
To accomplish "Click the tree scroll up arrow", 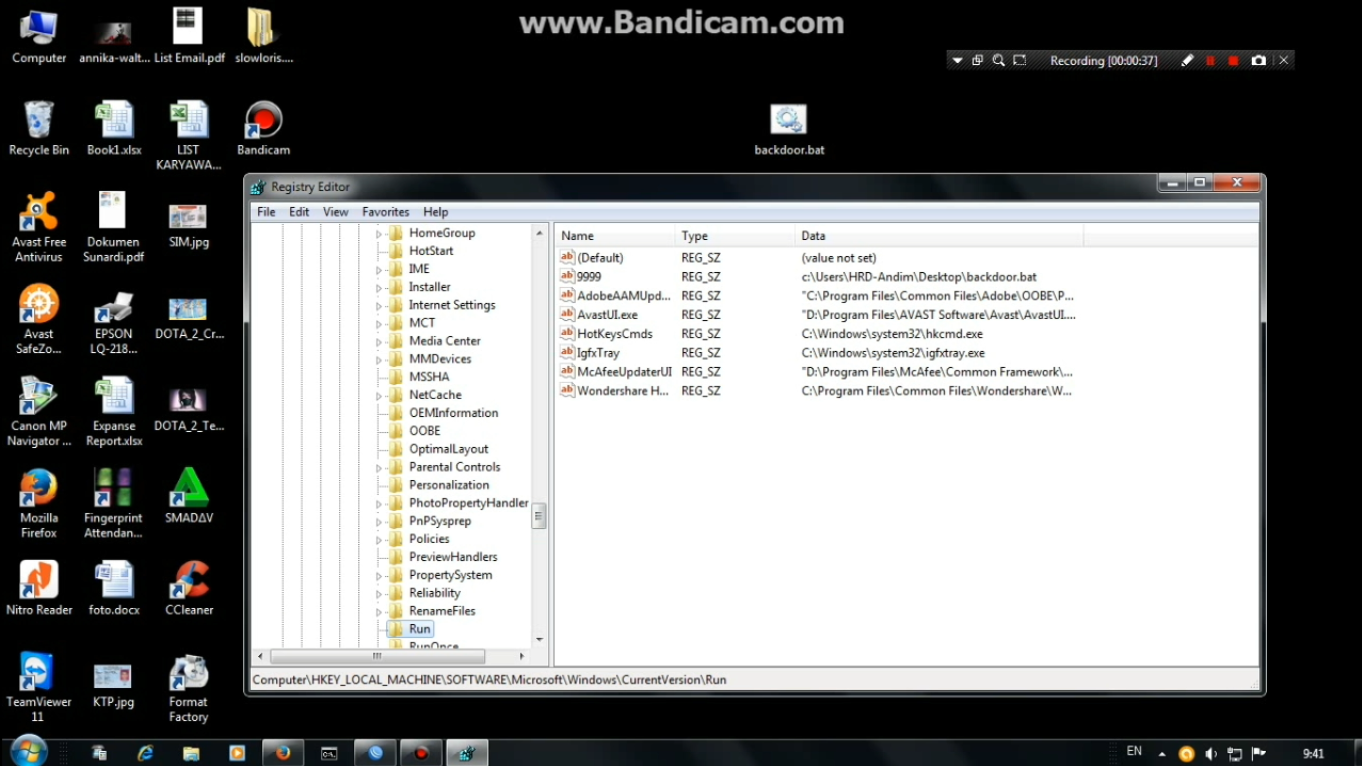I will 539,233.
